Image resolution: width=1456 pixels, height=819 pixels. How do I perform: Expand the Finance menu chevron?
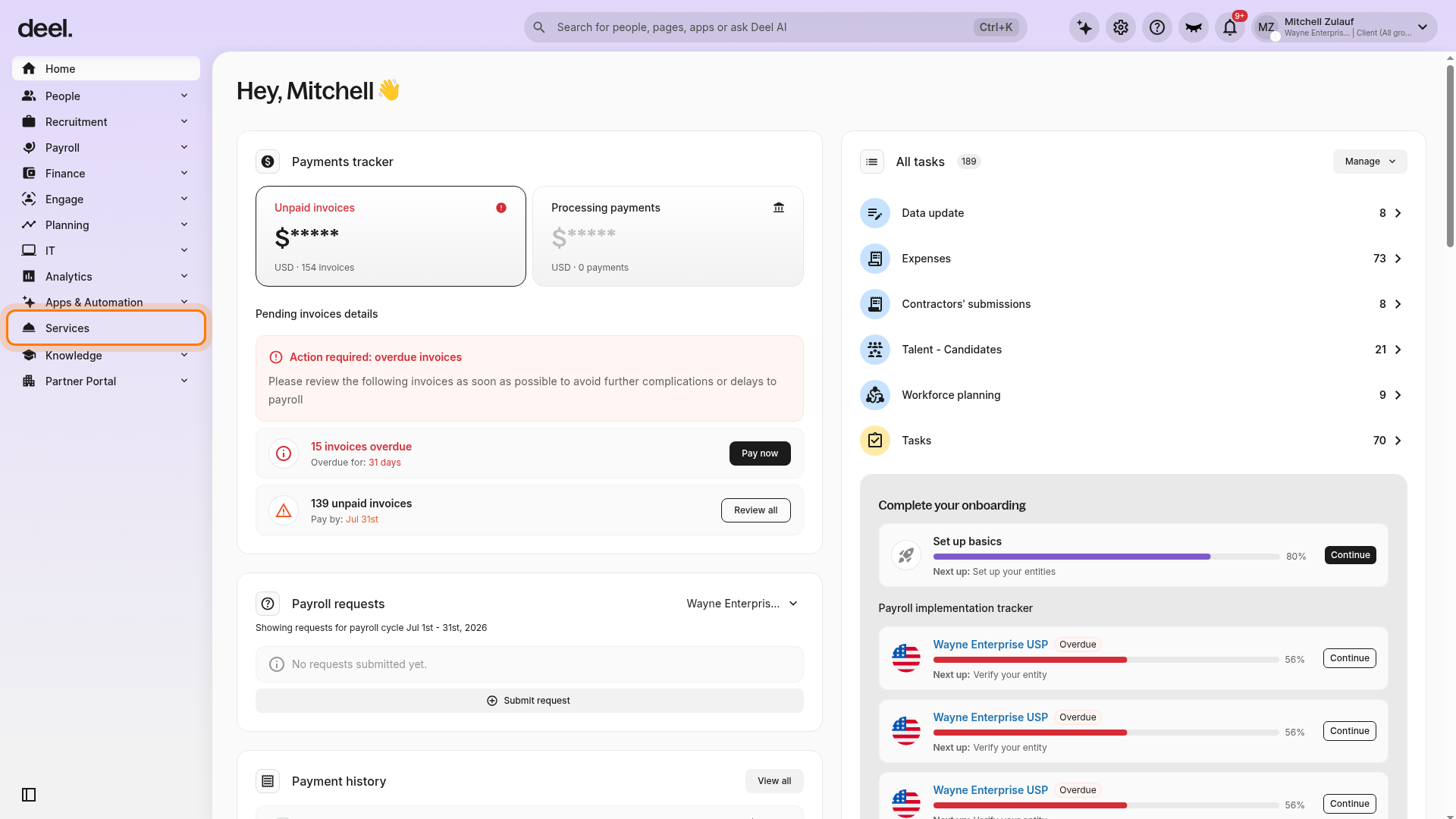[184, 173]
